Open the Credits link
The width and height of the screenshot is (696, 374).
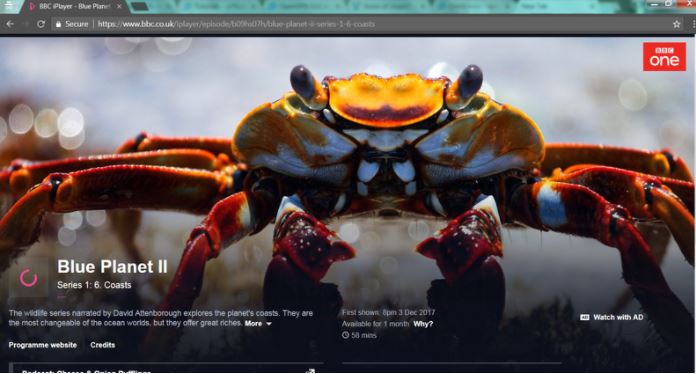103,345
